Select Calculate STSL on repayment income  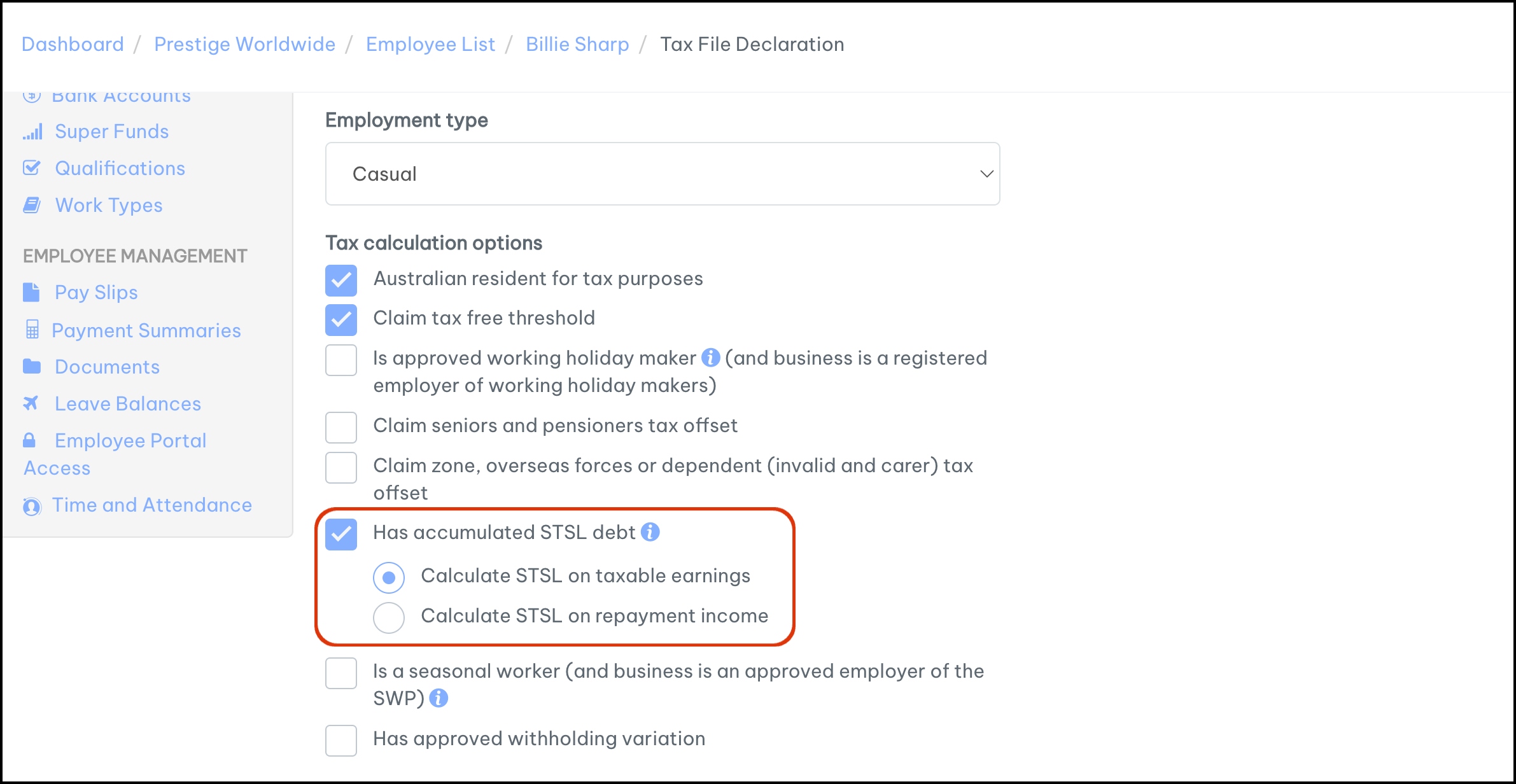[x=389, y=617]
